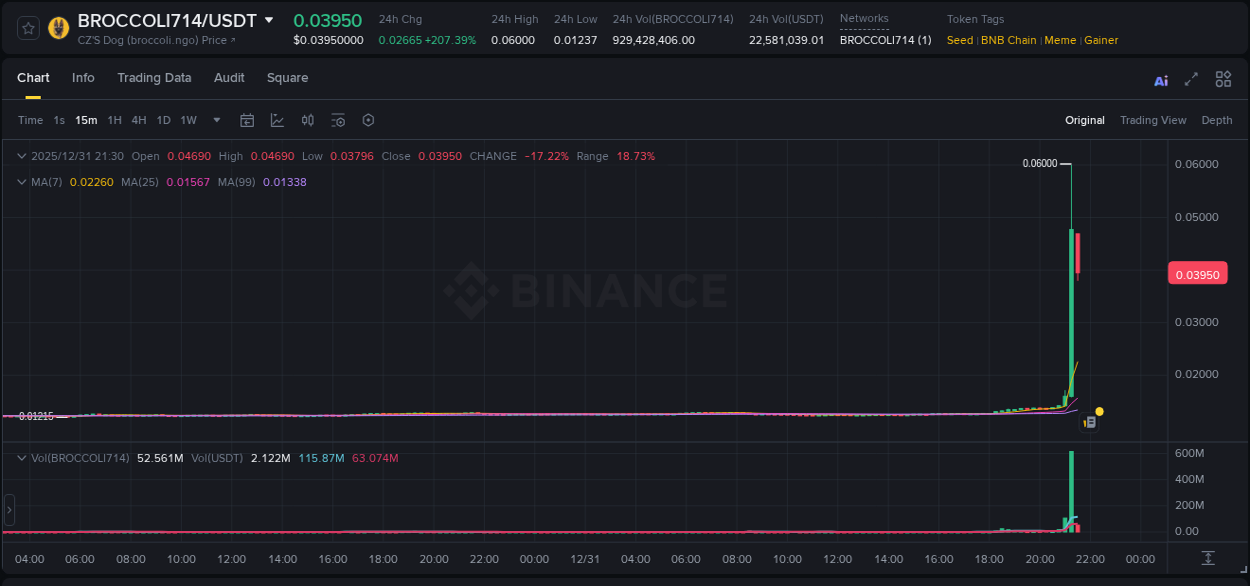Viewport: 1250px width, 586px height.
Task: Click the favorite star icon
Action: tap(27, 28)
